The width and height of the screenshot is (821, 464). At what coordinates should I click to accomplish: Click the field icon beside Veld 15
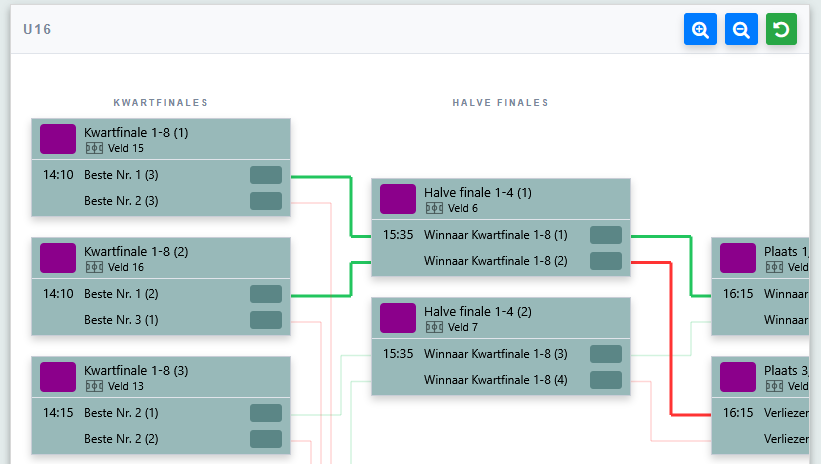[94, 148]
